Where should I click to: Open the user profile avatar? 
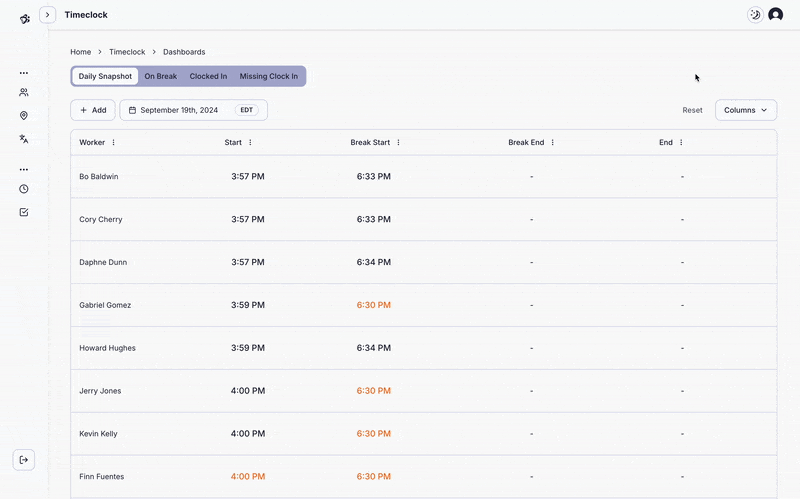coord(776,15)
